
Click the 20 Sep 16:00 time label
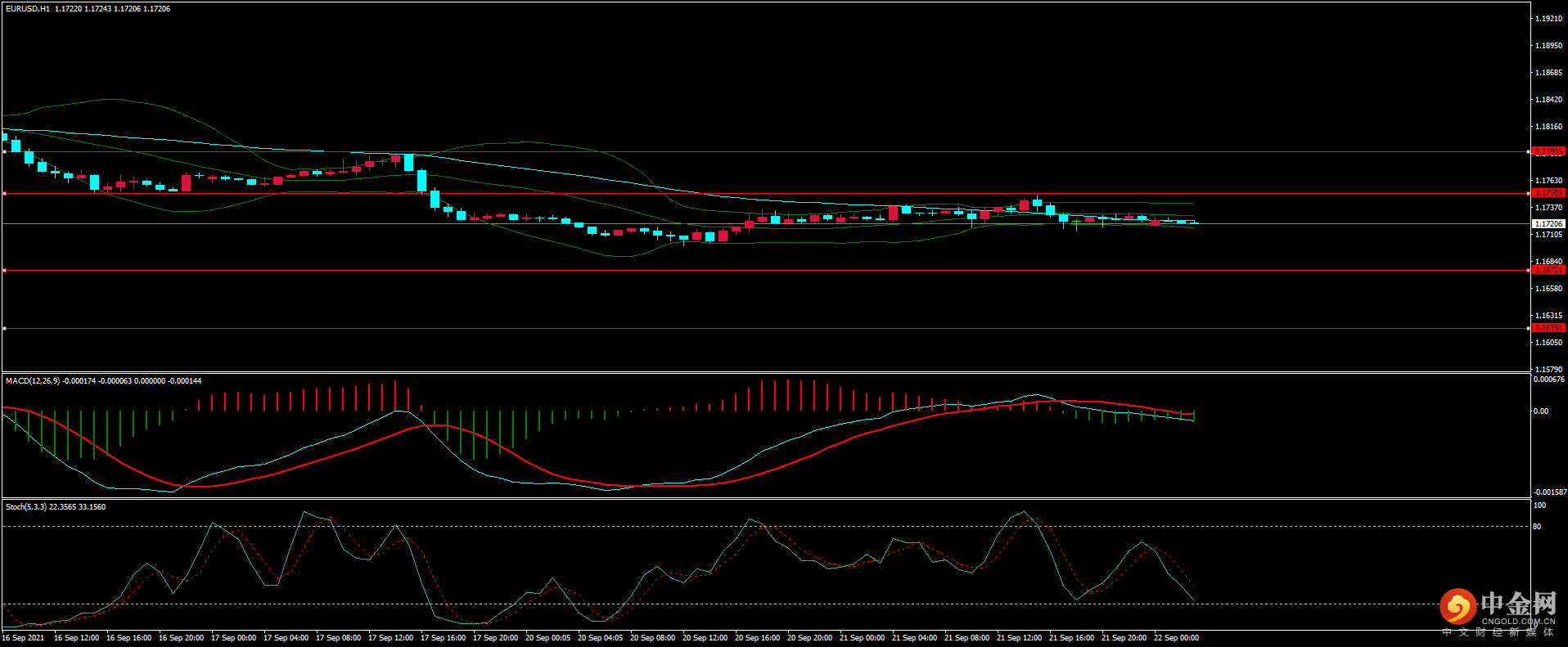click(757, 638)
